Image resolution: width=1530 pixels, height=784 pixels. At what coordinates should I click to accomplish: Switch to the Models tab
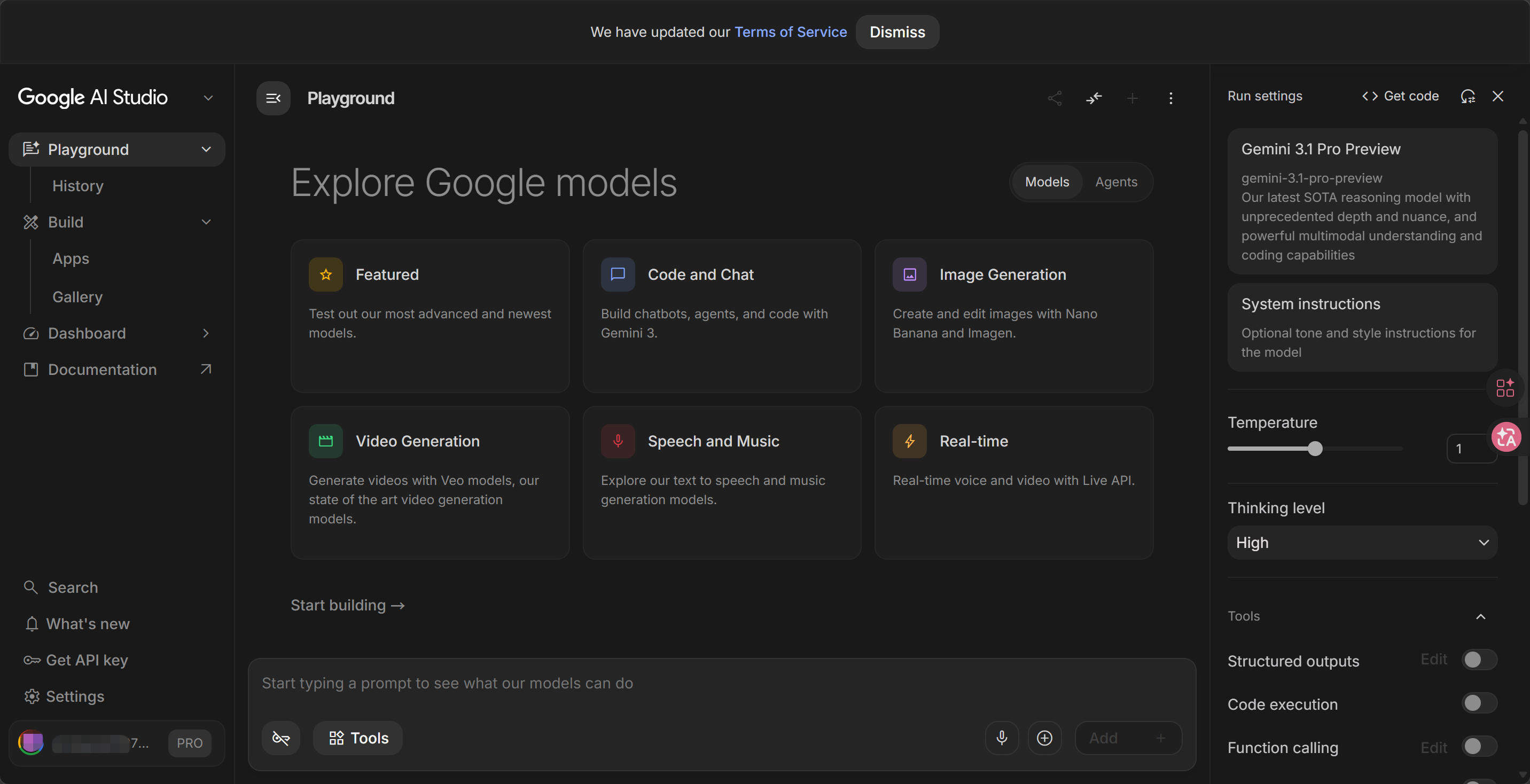coord(1047,182)
